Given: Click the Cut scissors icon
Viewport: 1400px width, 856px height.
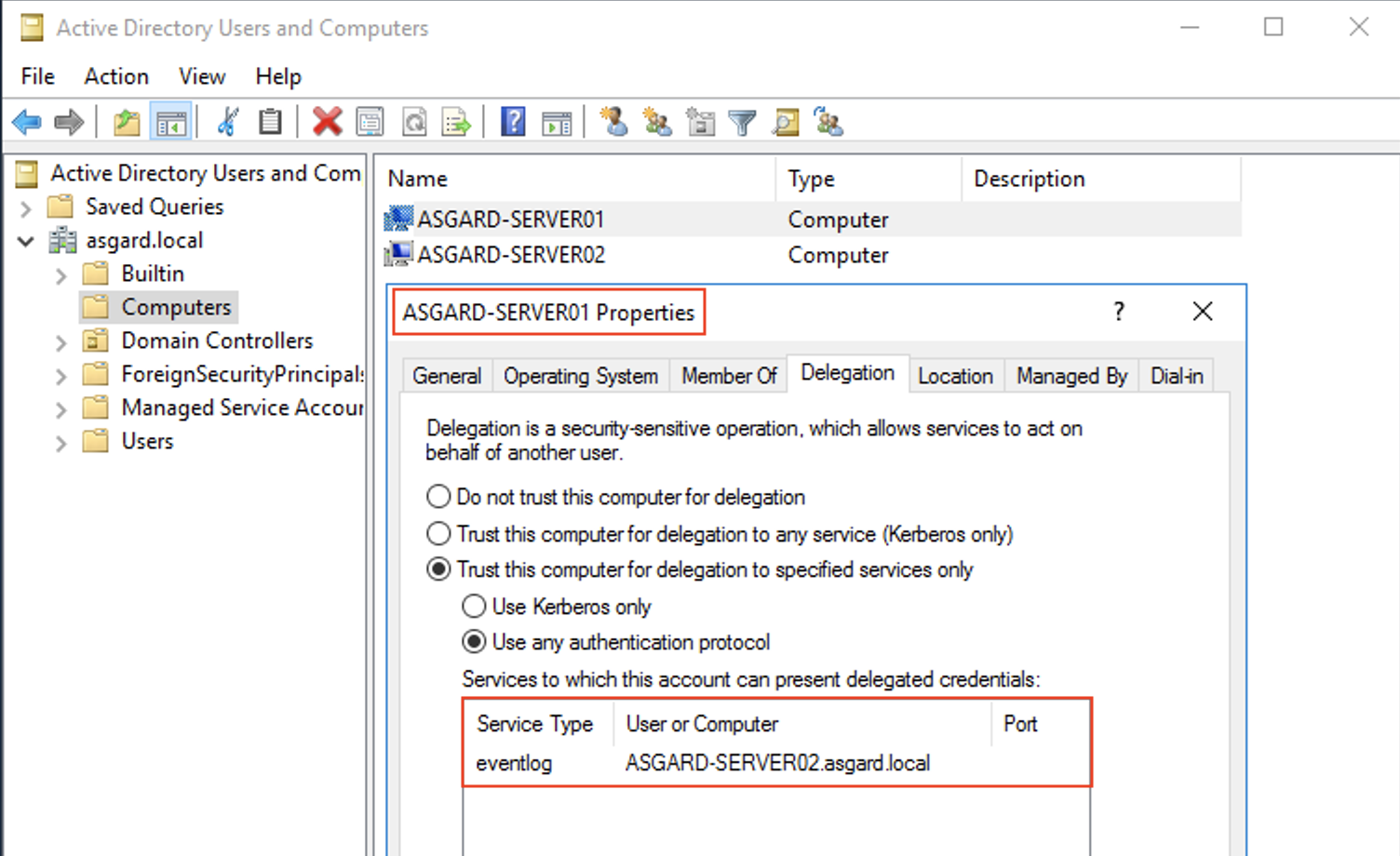Looking at the screenshot, I should coord(227,122).
